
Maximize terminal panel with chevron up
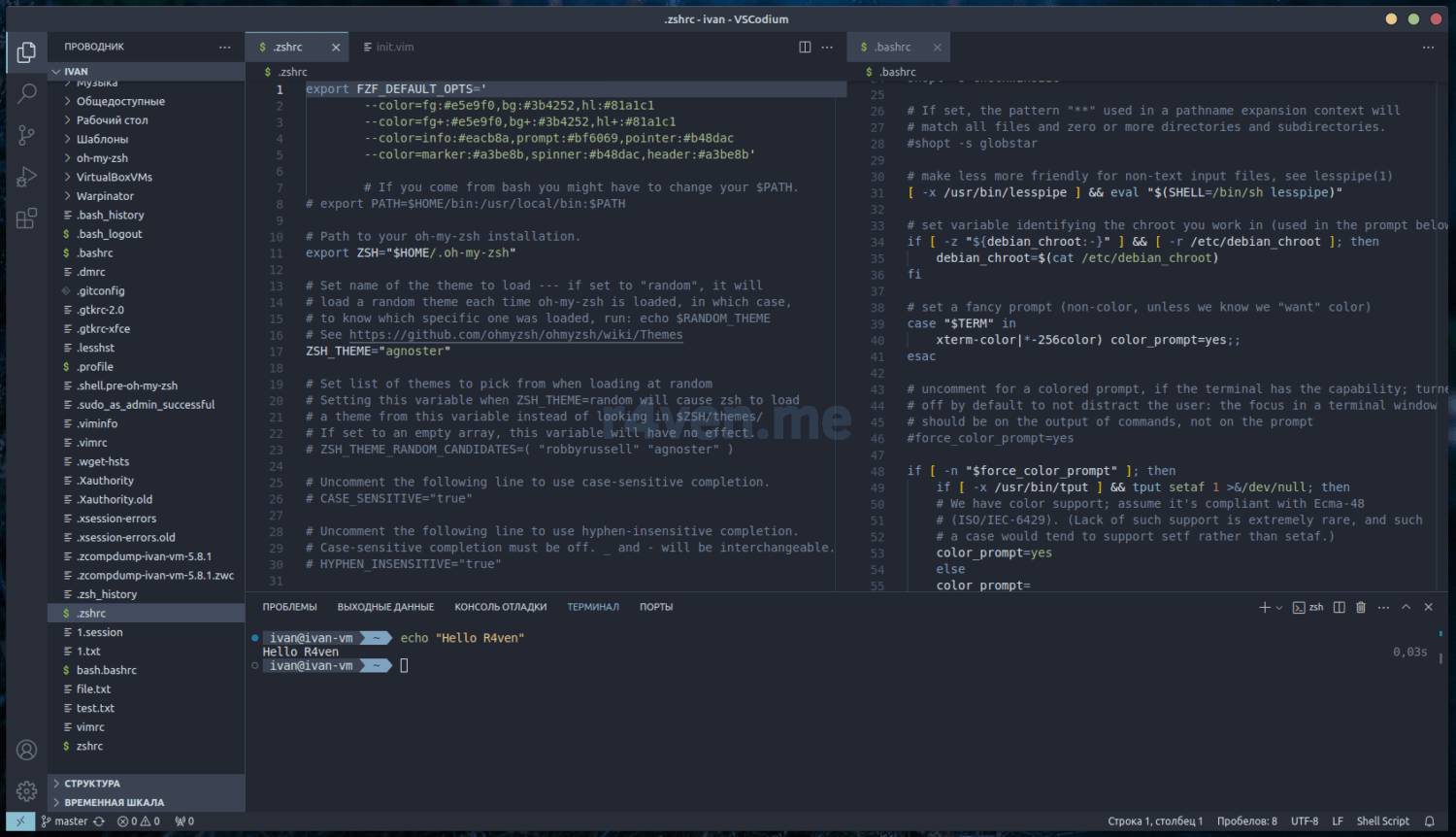point(1406,607)
